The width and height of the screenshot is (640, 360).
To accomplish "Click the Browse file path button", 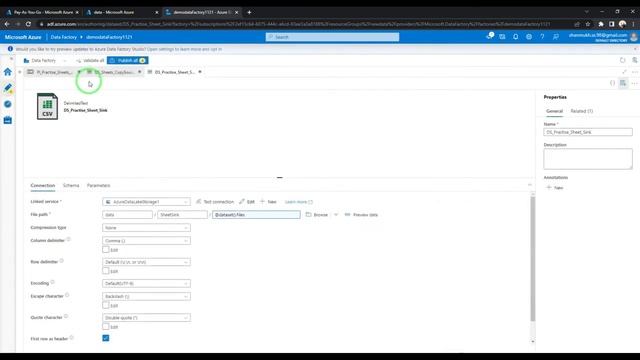I will tap(317, 215).
